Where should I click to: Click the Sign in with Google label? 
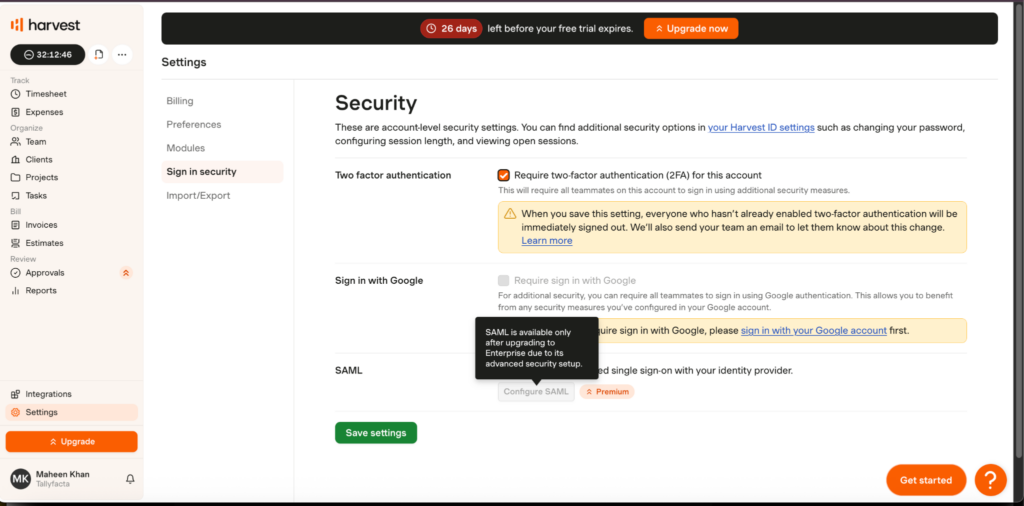pyautogui.click(x=379, y=281)
